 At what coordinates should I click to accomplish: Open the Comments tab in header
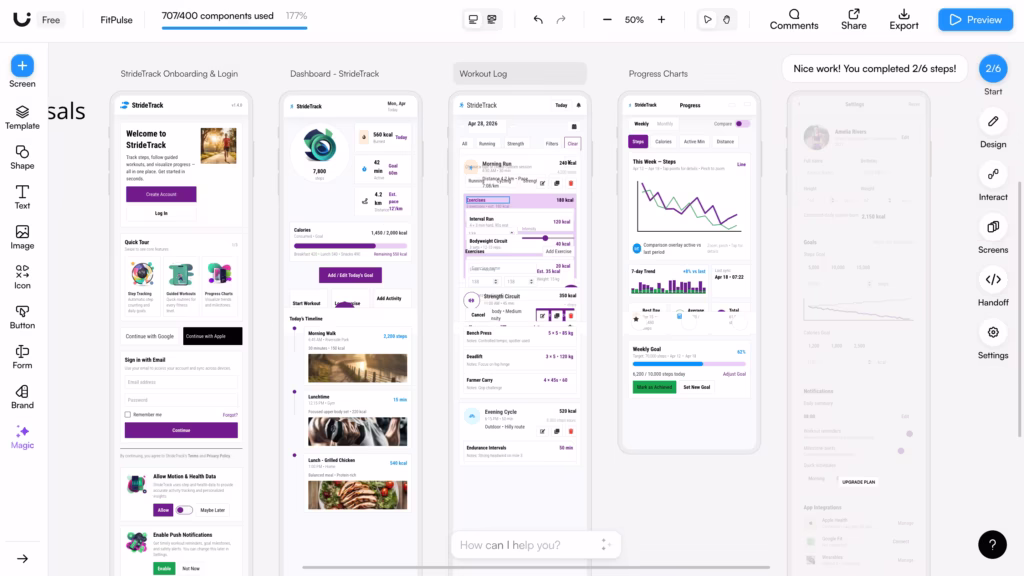tap(793, 20)
